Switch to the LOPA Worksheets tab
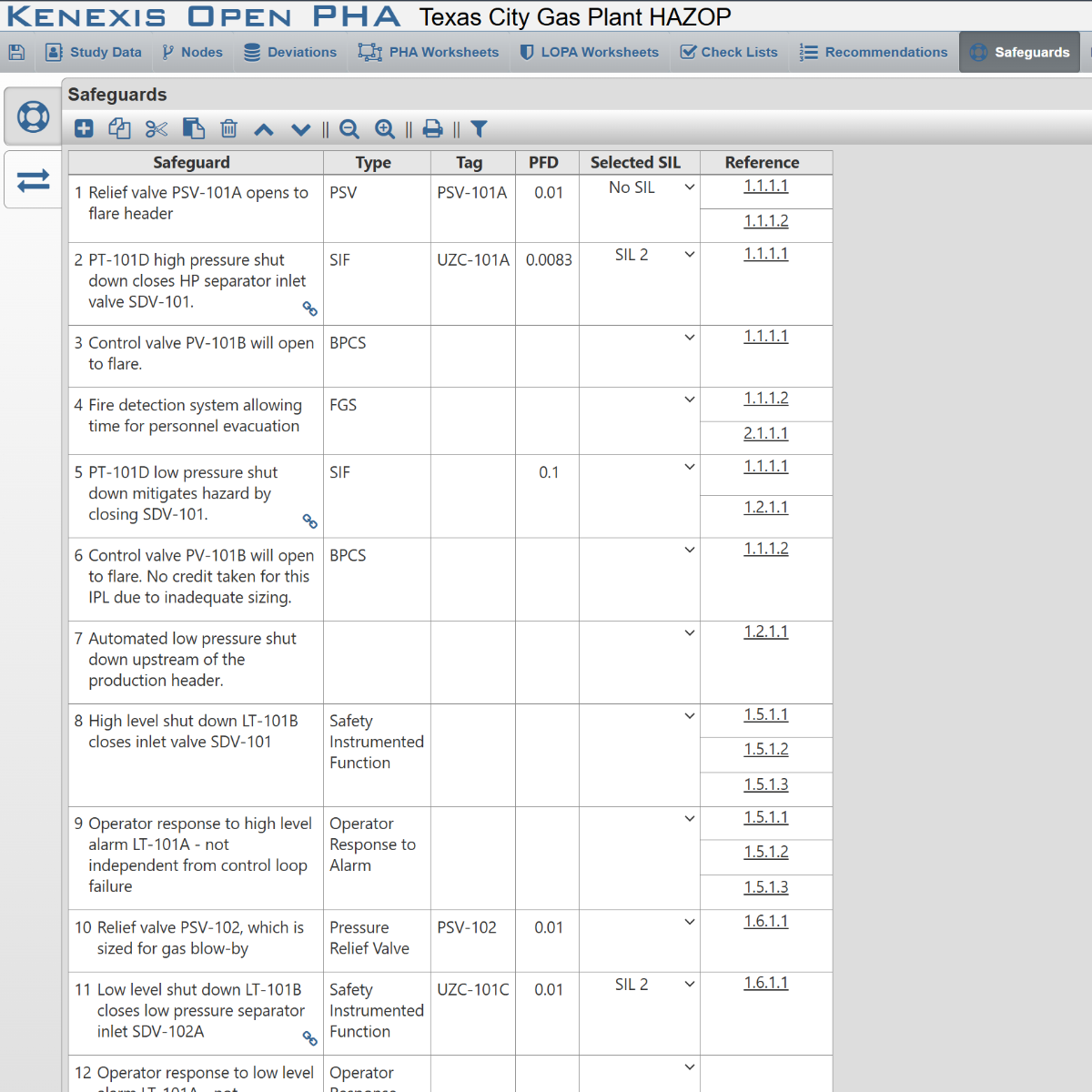The image size is (1092, 1092). pyautogui.click(x=589, y=52)
